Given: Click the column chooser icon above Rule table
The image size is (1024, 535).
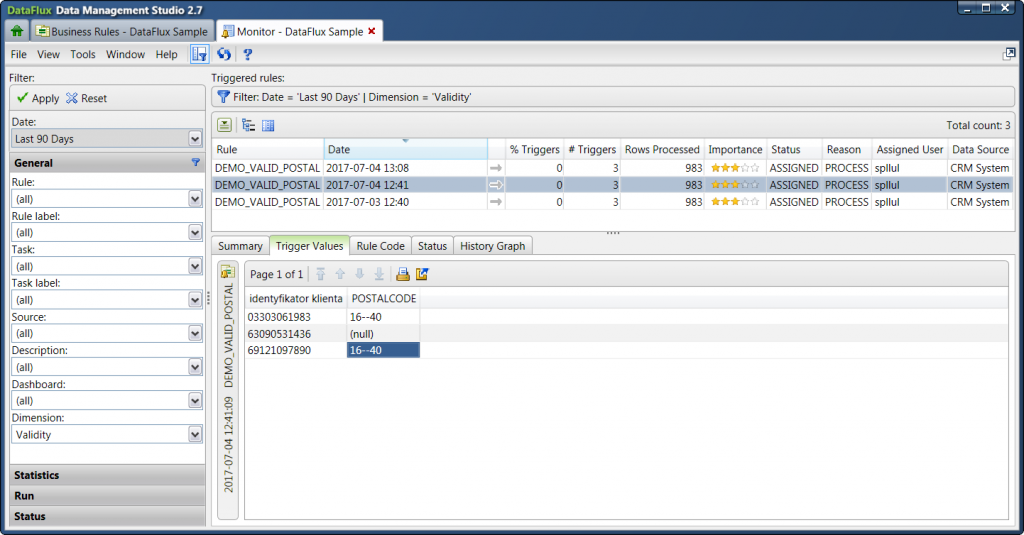Looking at the screenshot, I should pyautogui.click(x=268, y=125).
